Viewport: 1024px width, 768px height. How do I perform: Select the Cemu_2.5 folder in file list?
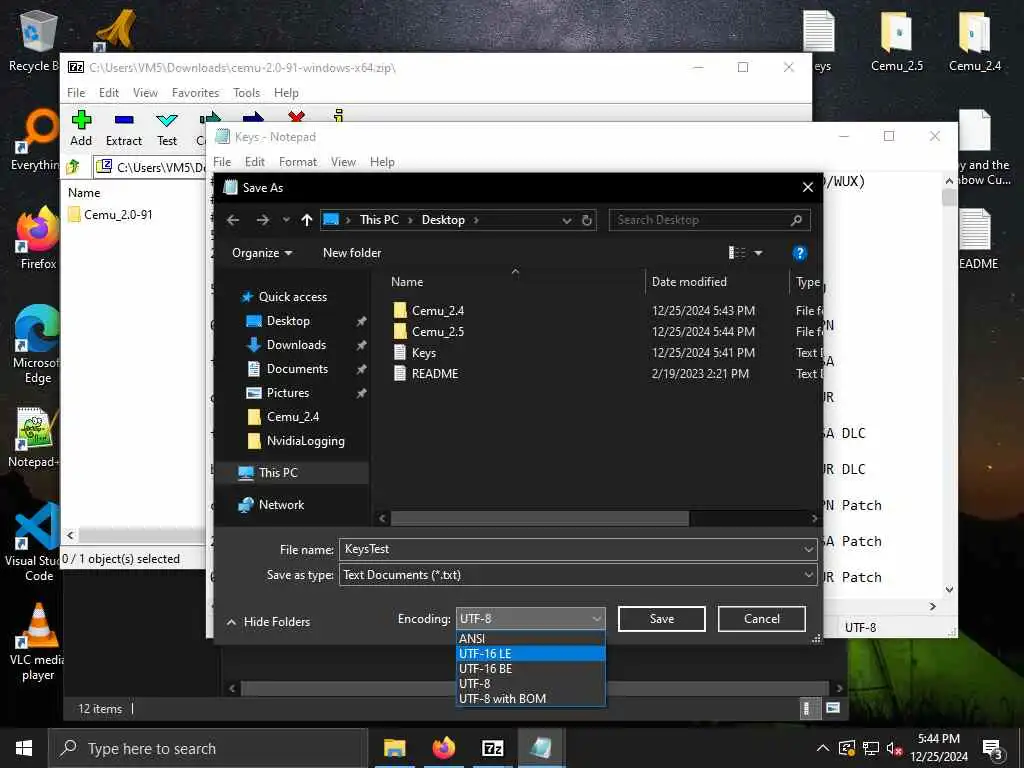(438, 332)
